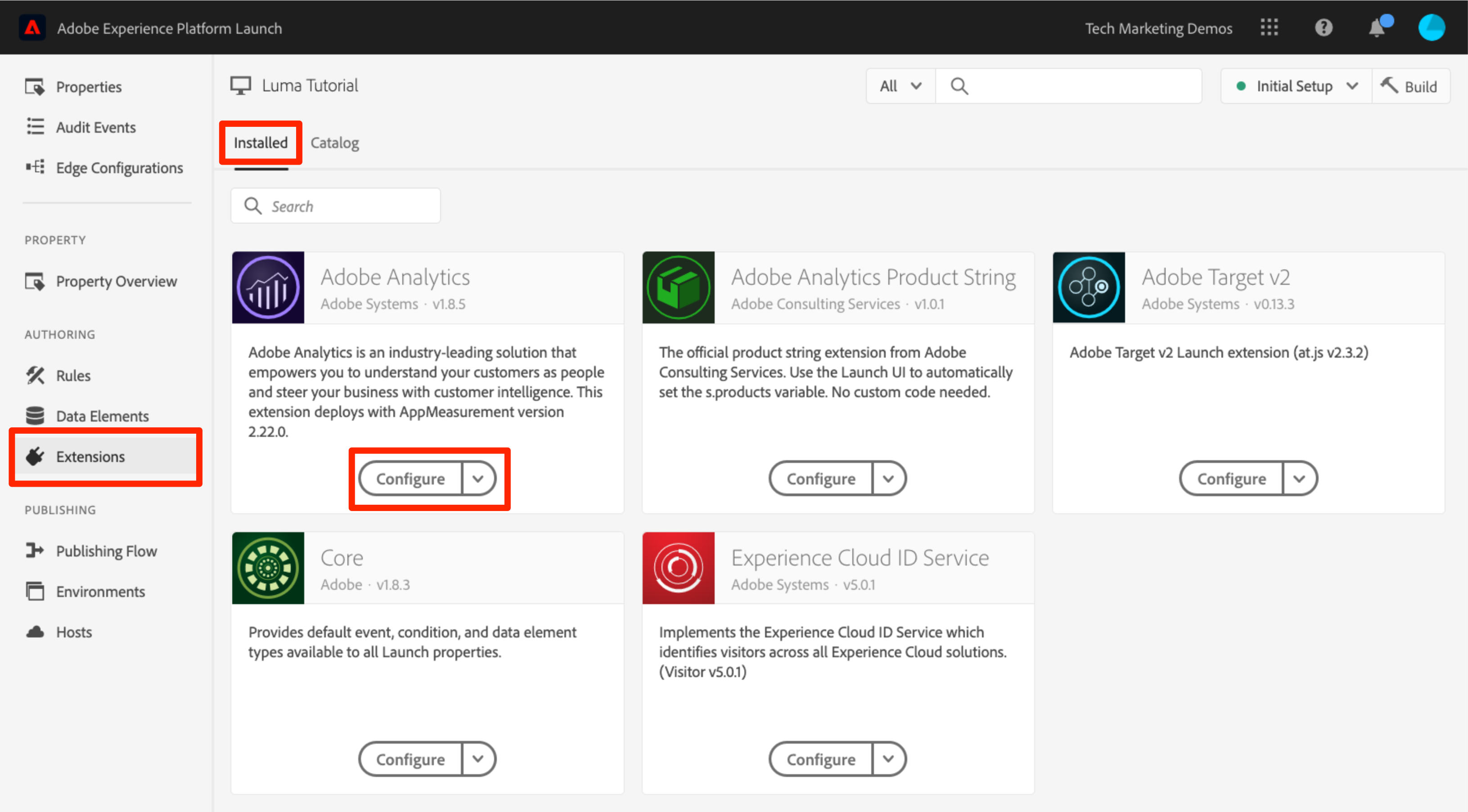Open Rules in the sidebar

tap(73, 376)
